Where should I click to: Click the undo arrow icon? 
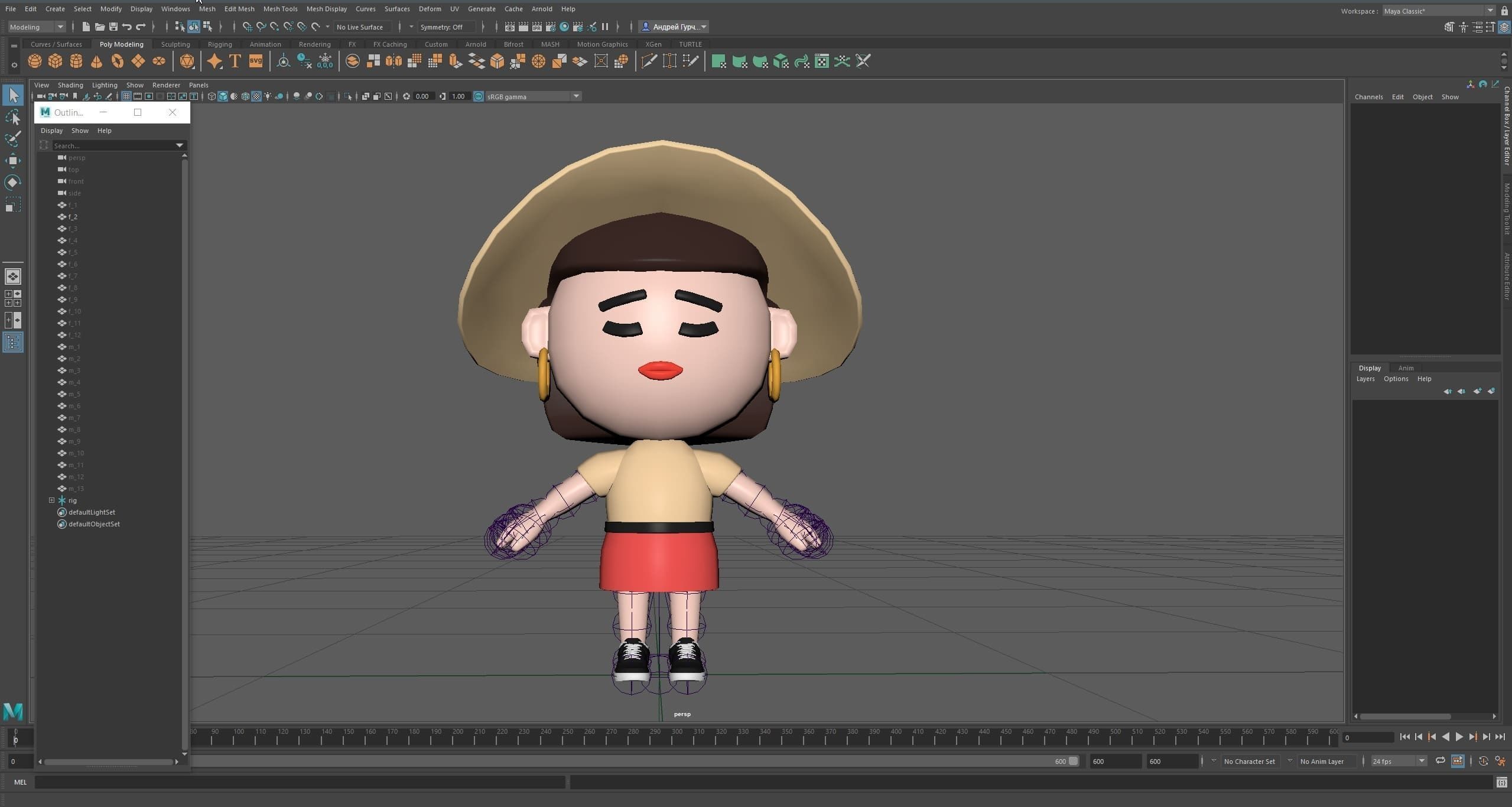pyautogui.click(x=127, y=27)
